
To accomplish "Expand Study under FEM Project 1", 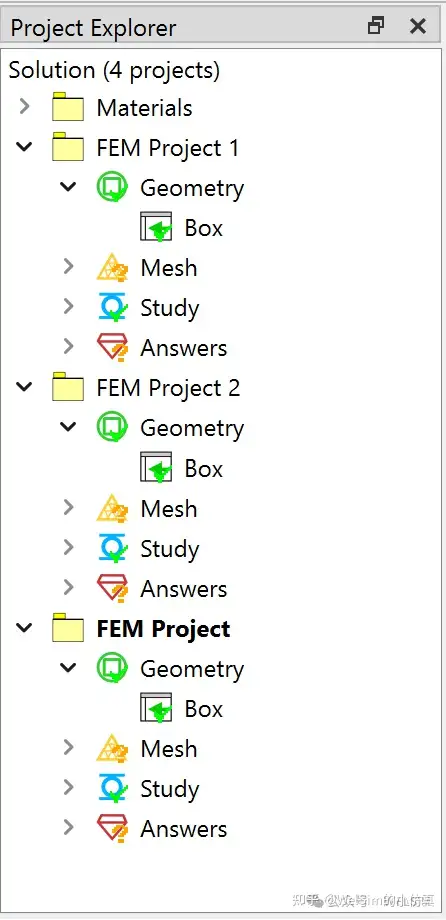I will [69, 306].
